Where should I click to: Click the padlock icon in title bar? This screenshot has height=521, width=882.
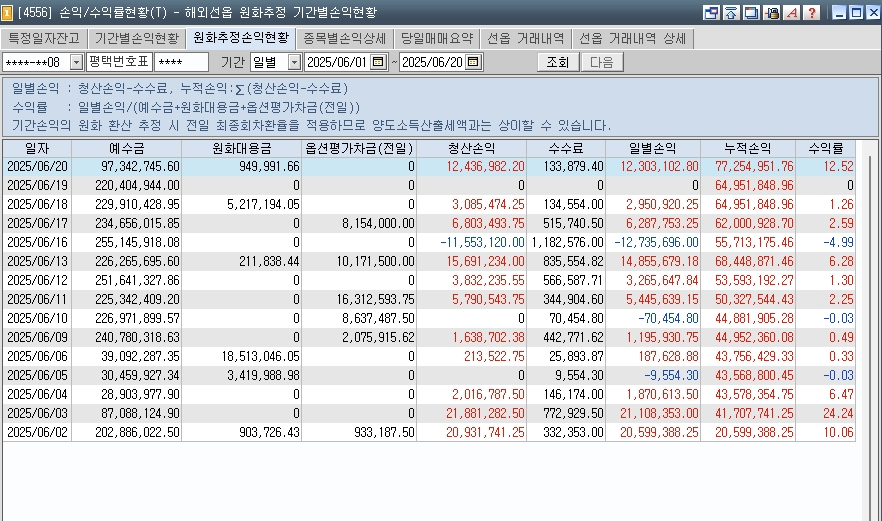click(x=772, y=12)
